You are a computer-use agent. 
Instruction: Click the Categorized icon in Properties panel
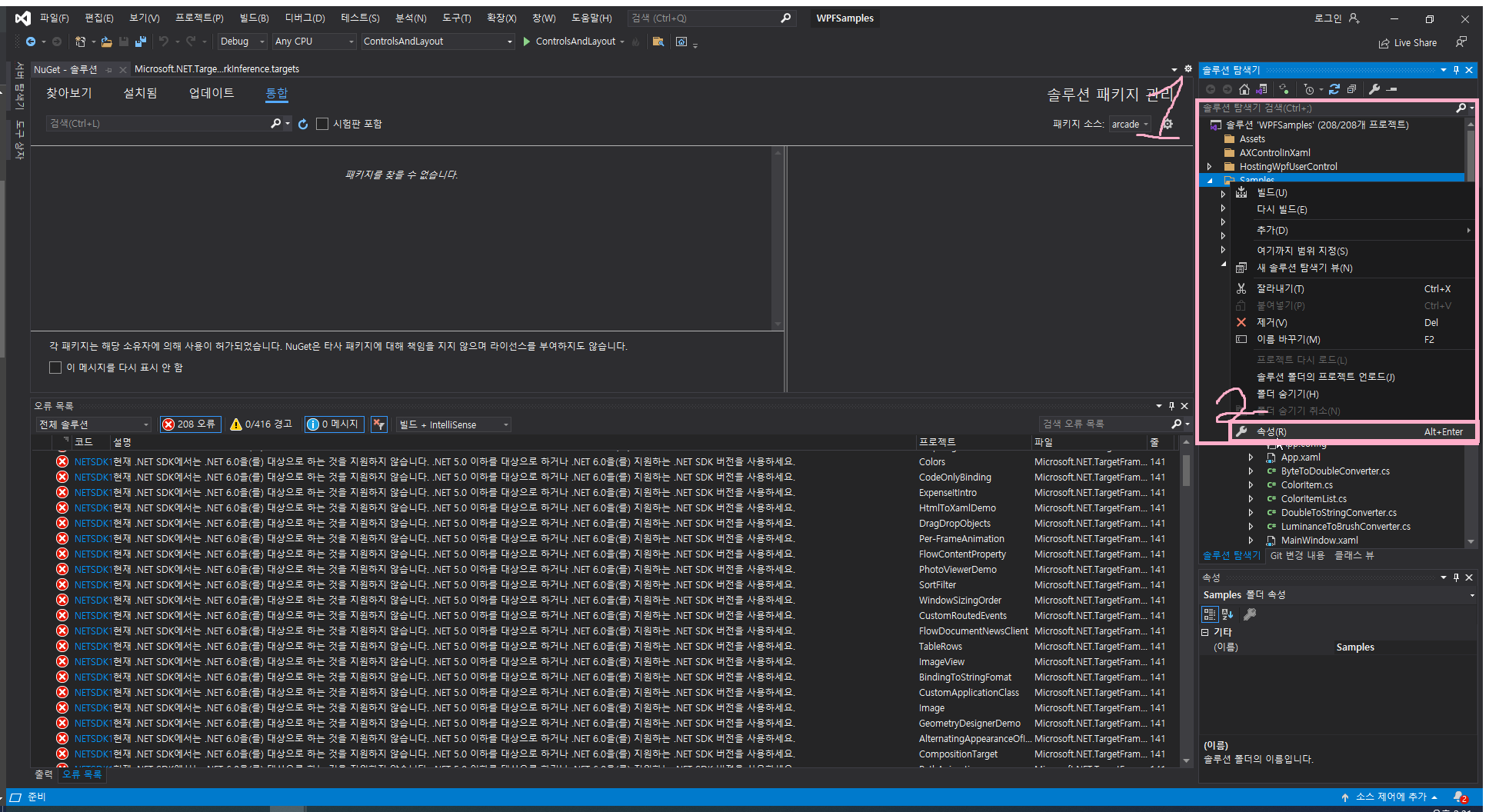tap(1210, 614)
